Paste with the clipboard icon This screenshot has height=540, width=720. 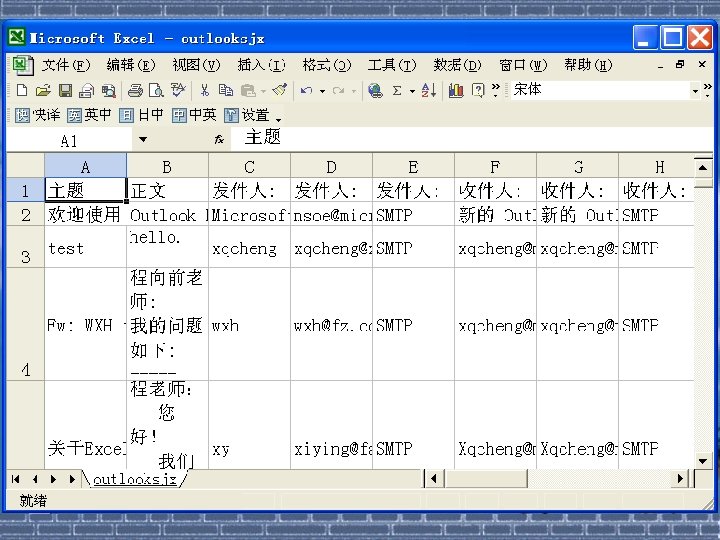click(248, 90)
